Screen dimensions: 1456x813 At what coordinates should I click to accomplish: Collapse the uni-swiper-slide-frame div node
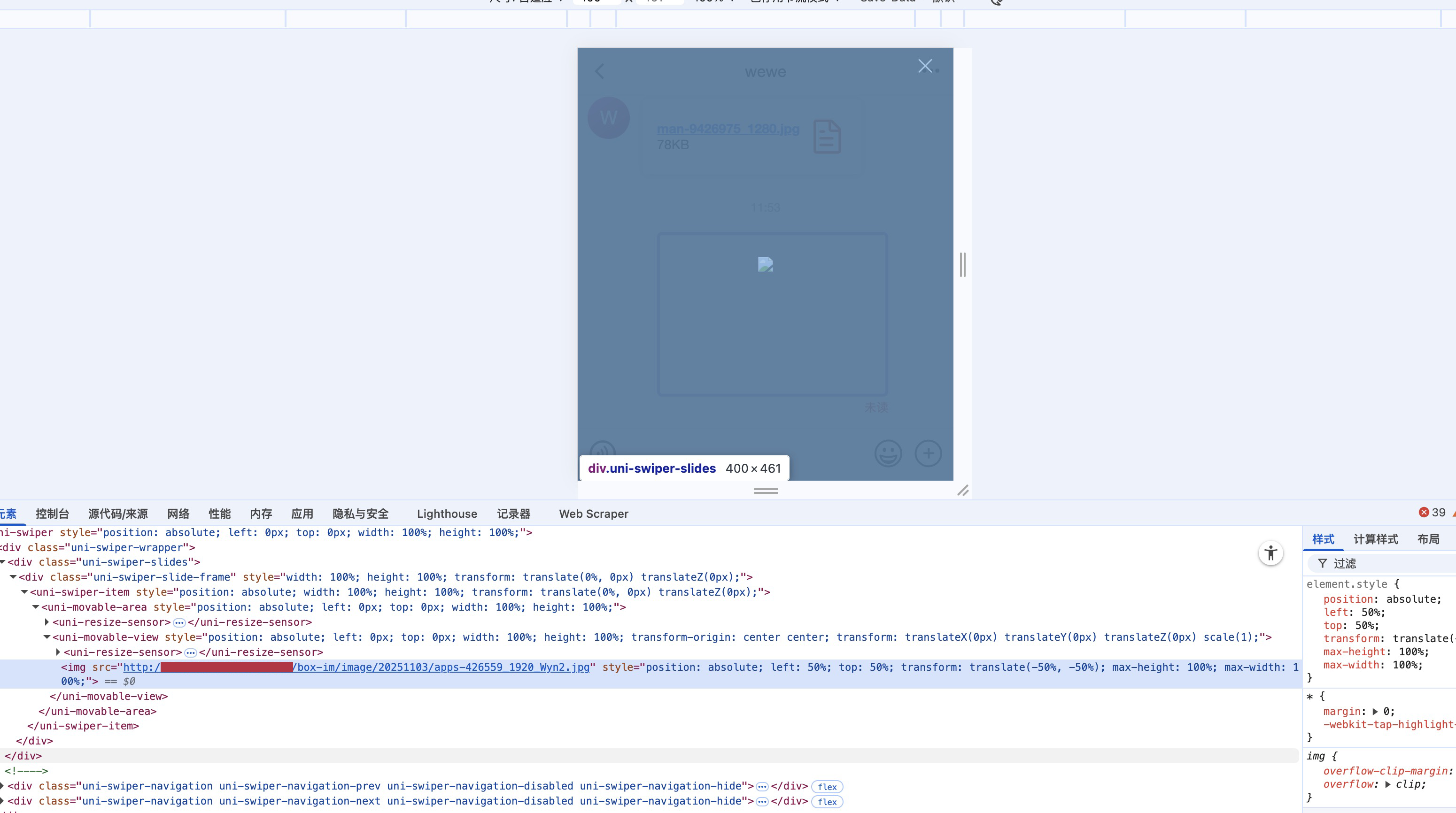(x=13, y=577)
